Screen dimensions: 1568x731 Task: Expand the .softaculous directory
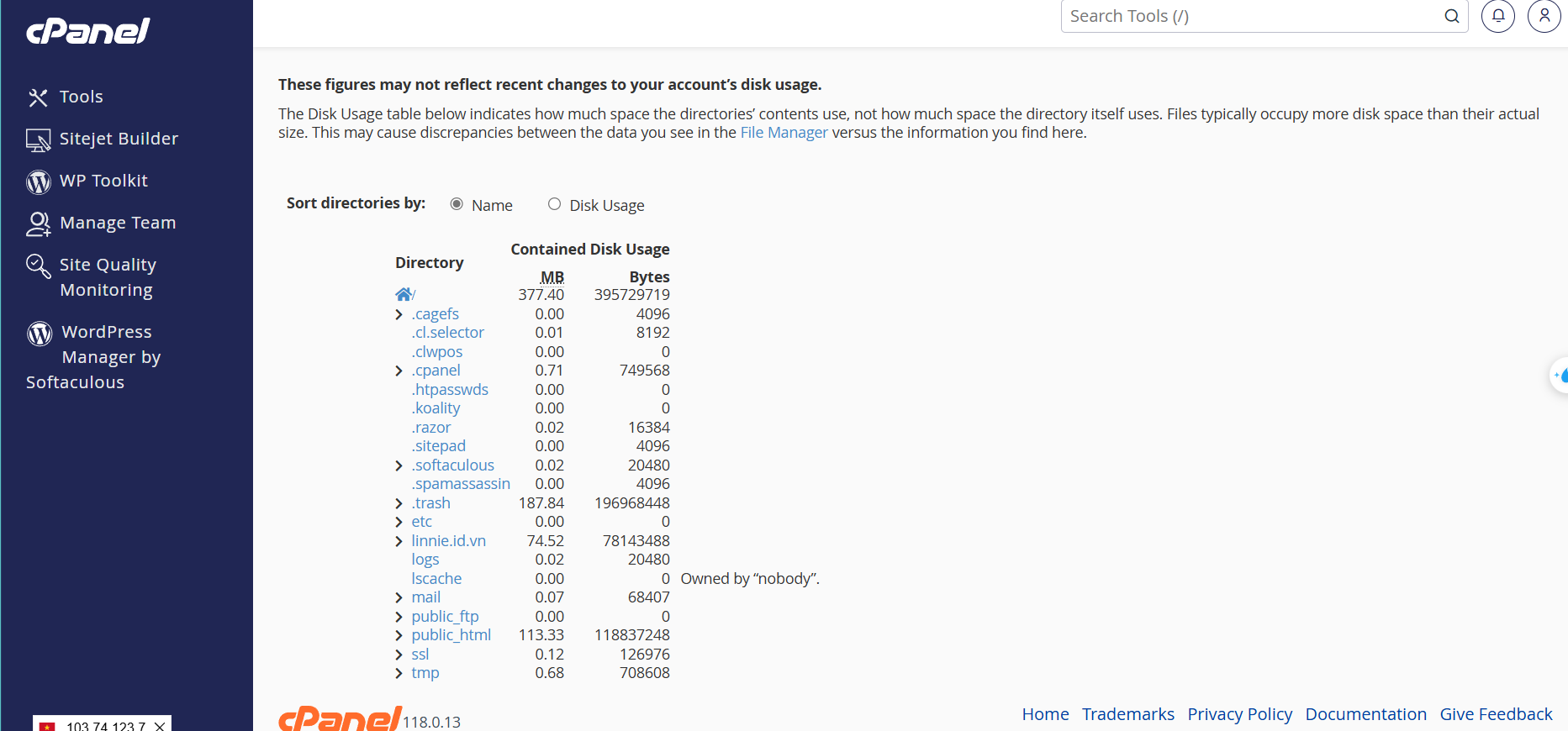point(399,465)
